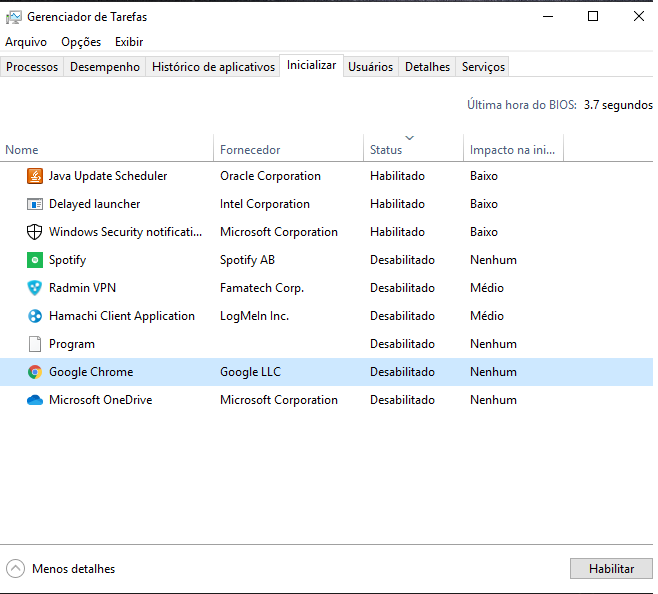The image size is (658, 594).
Task: Click Nenhum impact in Google Chrome row
Action: (x=494, y=372)
